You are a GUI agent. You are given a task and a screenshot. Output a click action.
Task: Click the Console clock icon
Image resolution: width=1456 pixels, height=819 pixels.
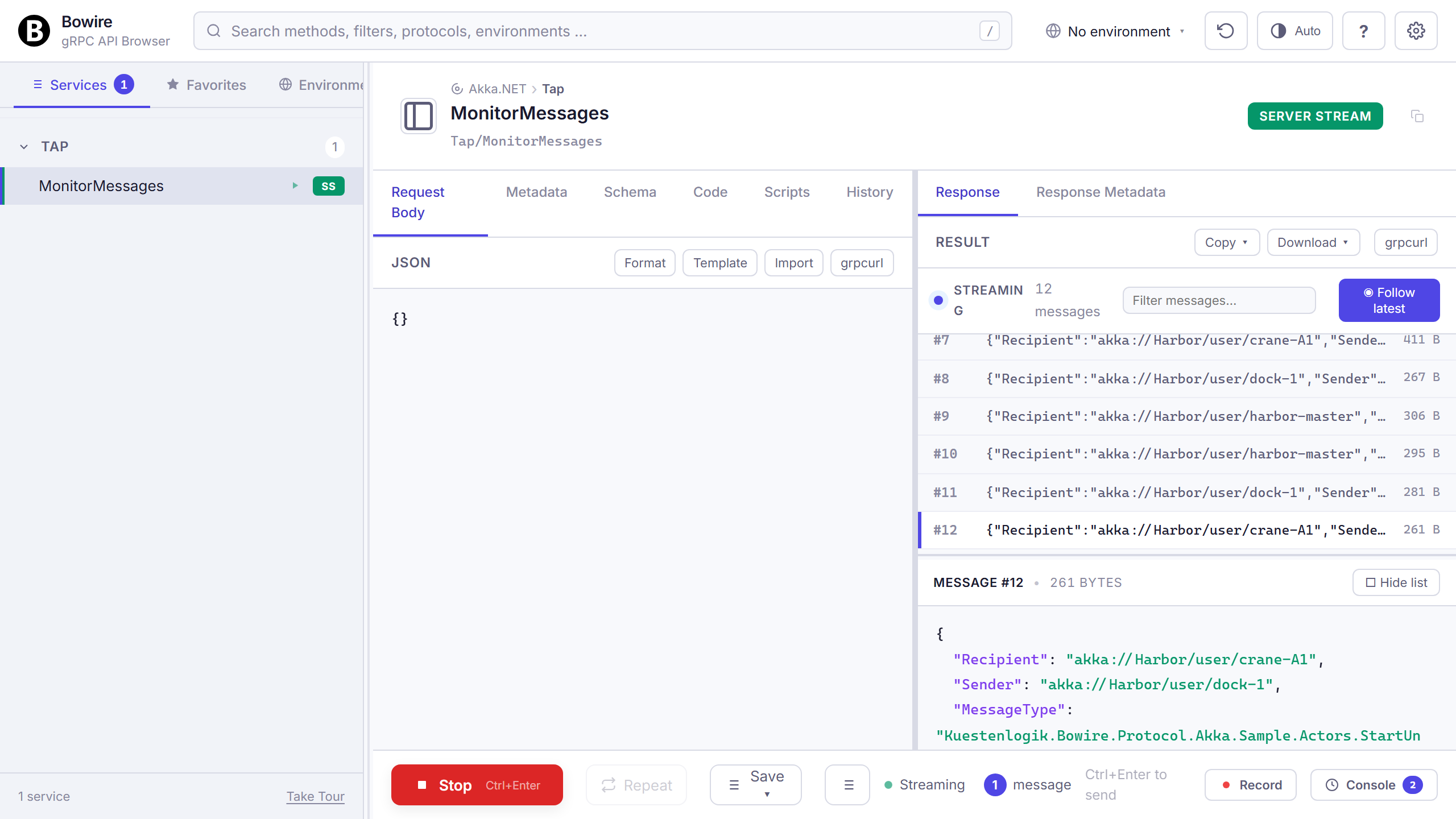[1332, 785]
